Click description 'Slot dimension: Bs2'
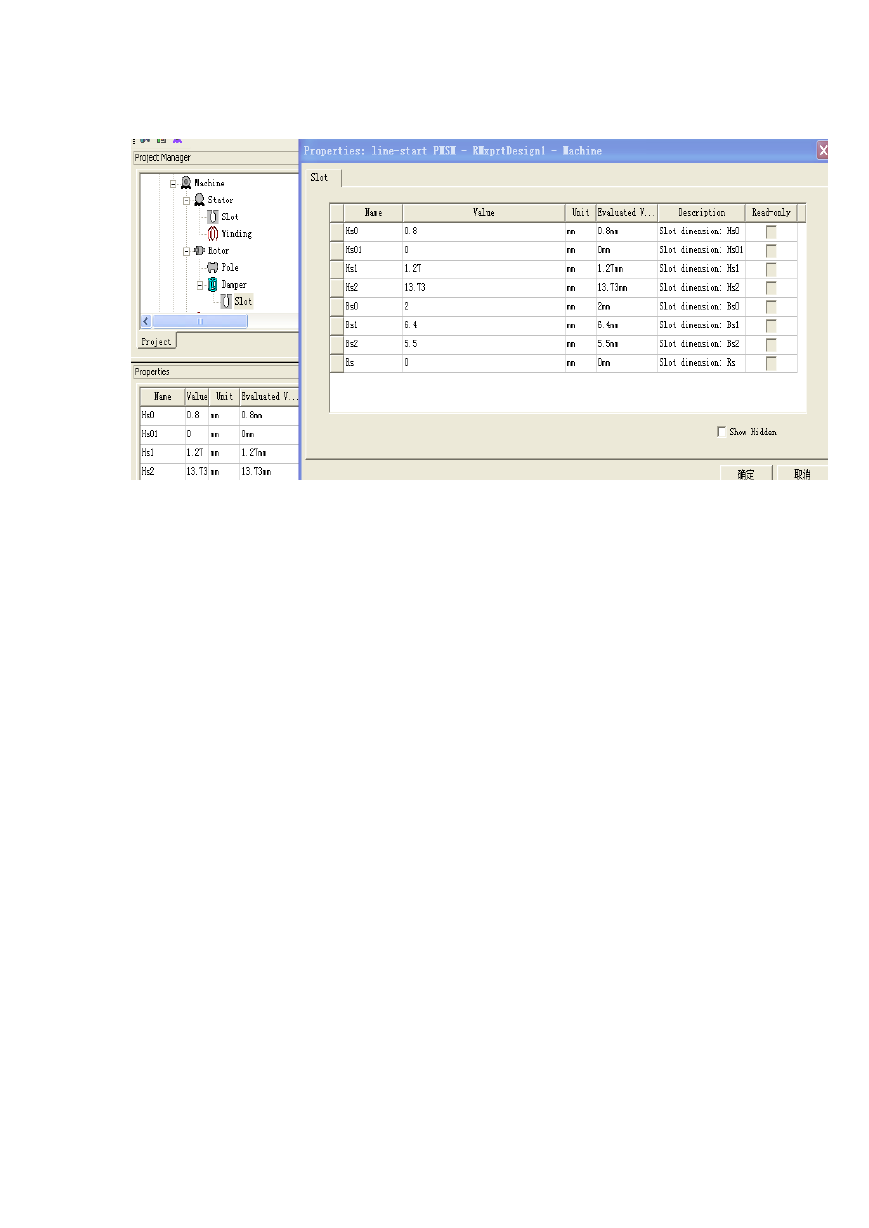The width and height of the screenshot is (869, 1228). point(699,345)
